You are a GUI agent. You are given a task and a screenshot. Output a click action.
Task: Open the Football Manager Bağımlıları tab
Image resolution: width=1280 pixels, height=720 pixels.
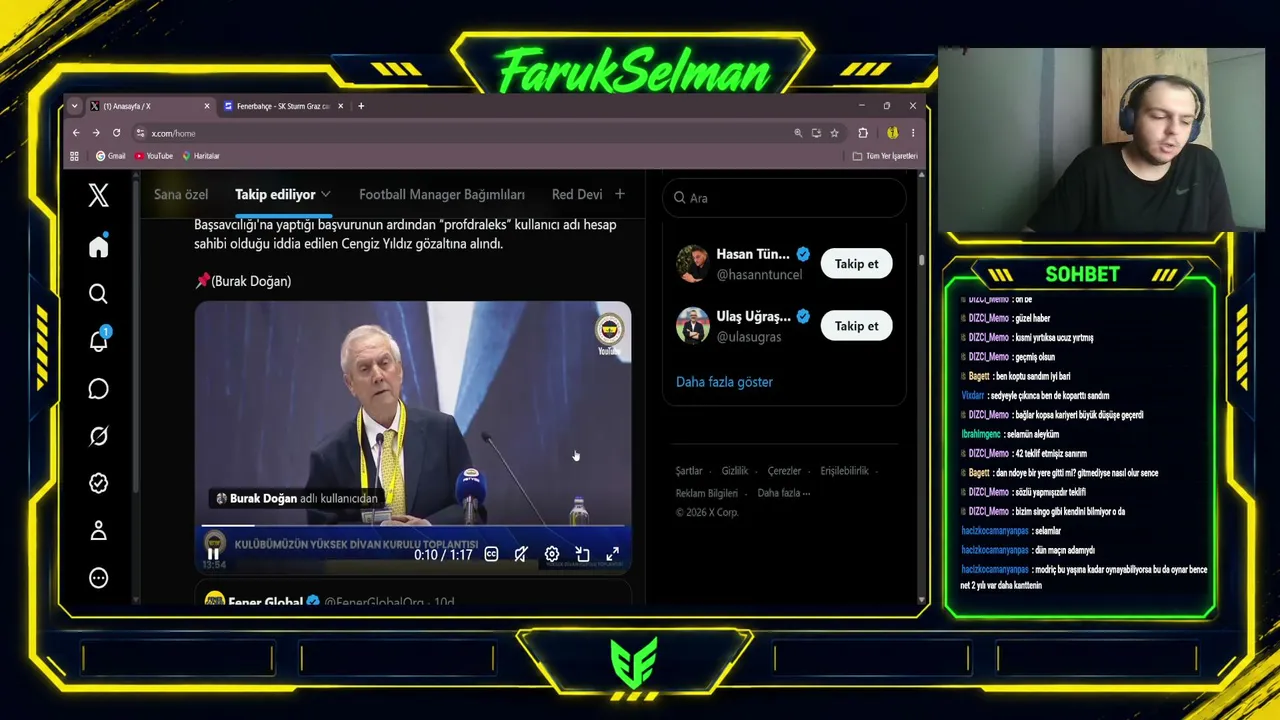pos(442,194)
